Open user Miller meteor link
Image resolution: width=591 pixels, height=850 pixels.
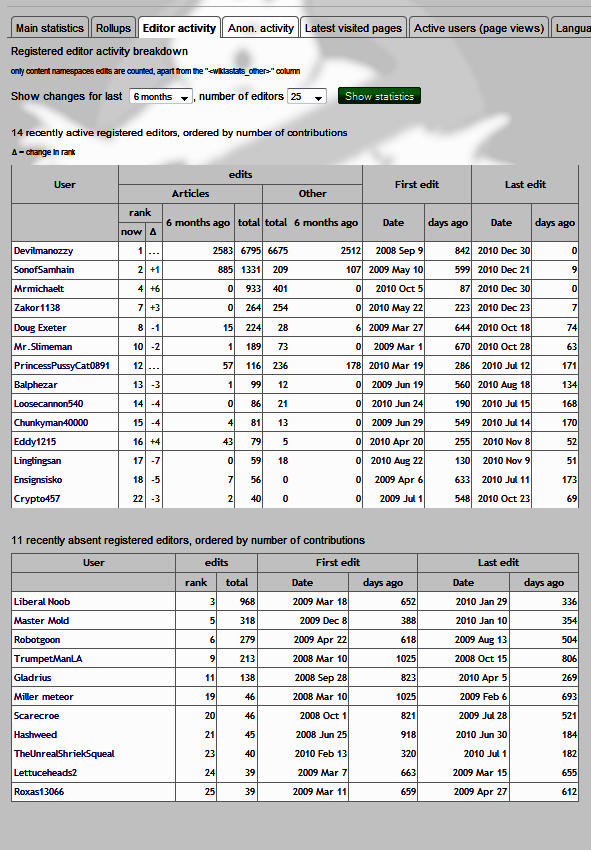(43, 697)
